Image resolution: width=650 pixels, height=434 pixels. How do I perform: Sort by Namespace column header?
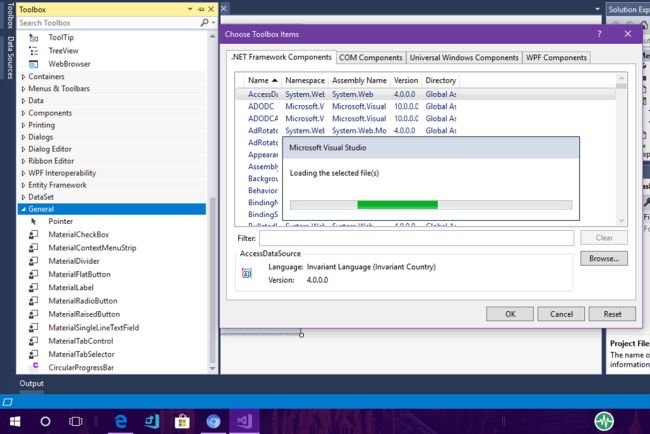click(305, 80)
